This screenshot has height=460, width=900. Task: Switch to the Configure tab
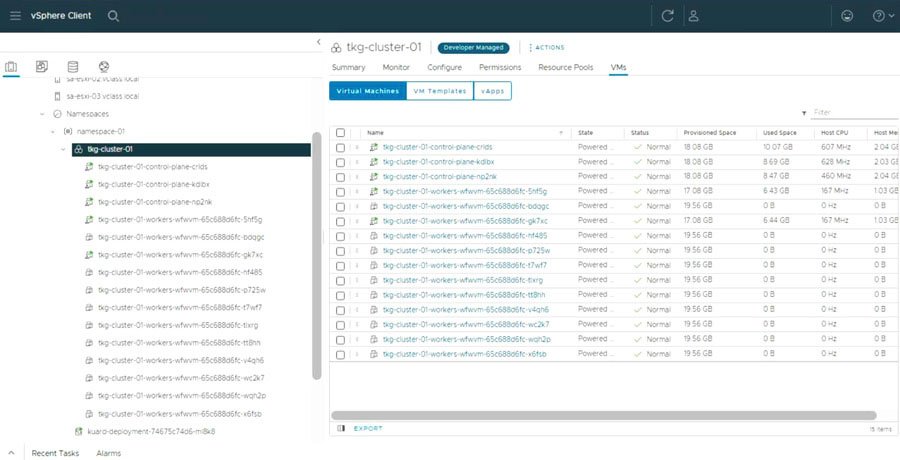coord(444,67)
